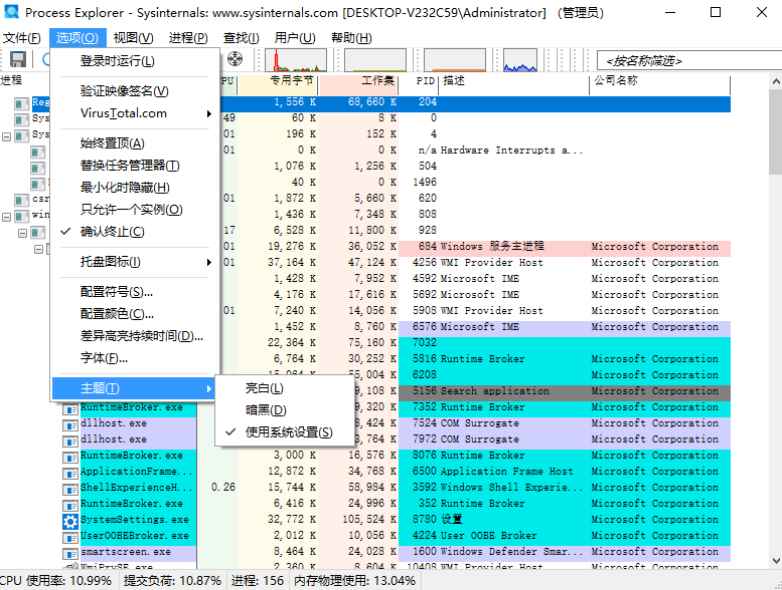Image resolution: width=782 pixels, height=590 pixels.
Task: Enable Replace Task Manager 替换任务管理器(T)
Action: [135, 166]
